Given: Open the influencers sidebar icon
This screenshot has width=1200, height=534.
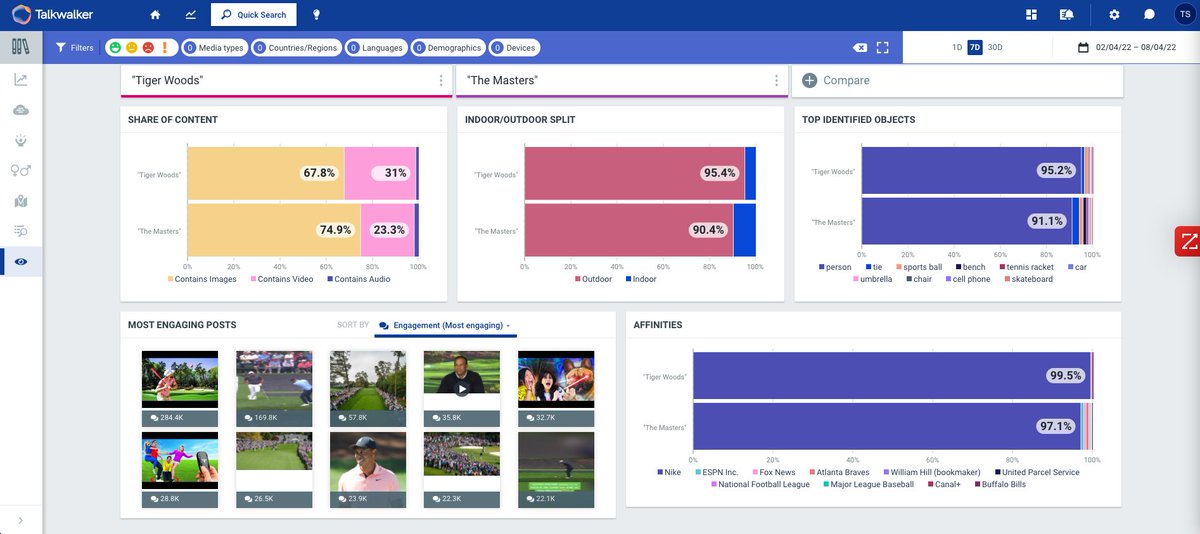Looking at the screenshot, I should [21, 140].
